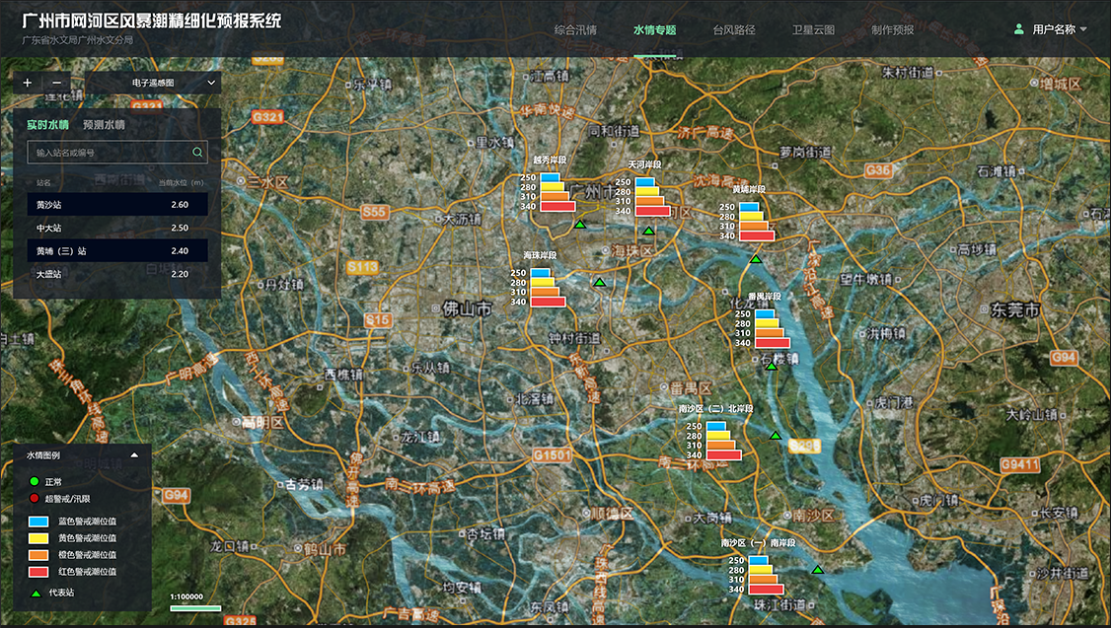The image size is (1111, 628).
Task: Click the red 红色警戒潮位值 legend swatch
Action: [x=39, y=572]
